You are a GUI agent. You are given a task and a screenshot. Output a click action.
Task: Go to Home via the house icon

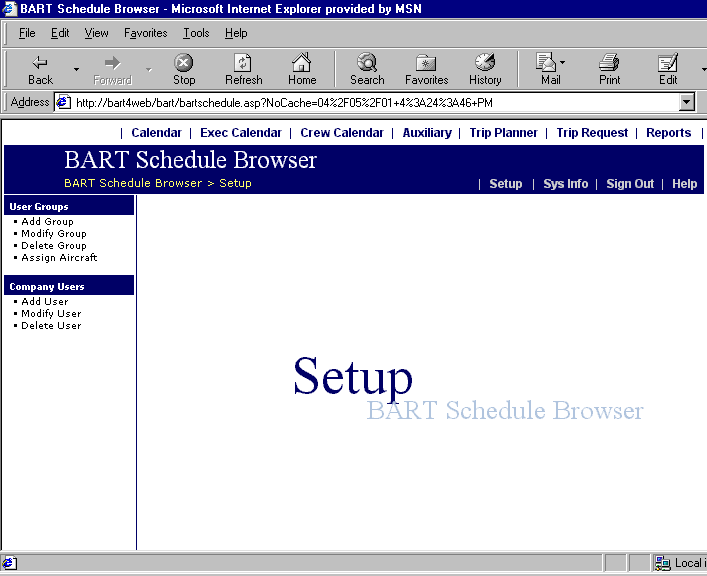pyautogui.click(x=302, y=63)
